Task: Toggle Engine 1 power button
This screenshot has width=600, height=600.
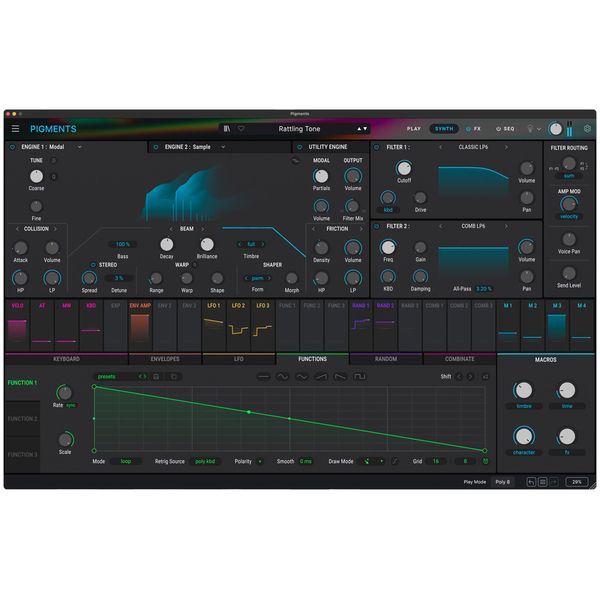Action: (13, 147)
